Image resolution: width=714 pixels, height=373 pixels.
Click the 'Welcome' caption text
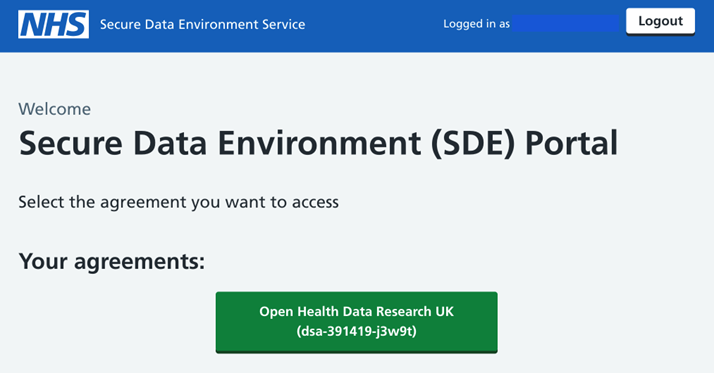point(55,109)
